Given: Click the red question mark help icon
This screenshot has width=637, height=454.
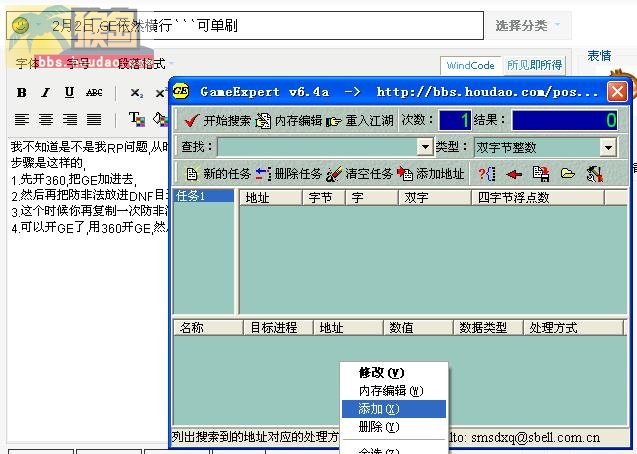Looking at the screenshot, I should tap(487, 174).
